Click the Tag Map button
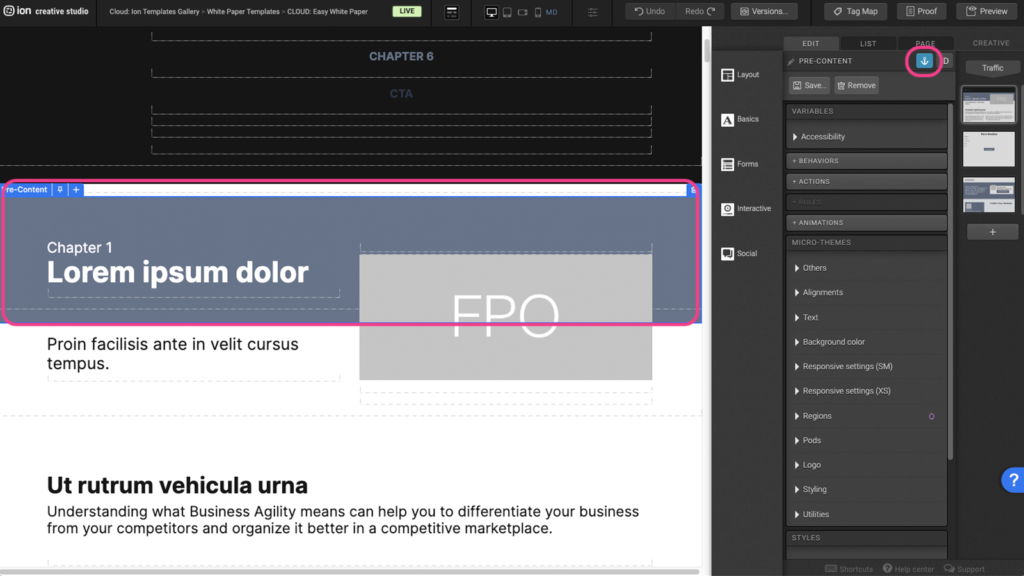The height and width of the screenshot is (576, 1024). (x=855, y=12)
